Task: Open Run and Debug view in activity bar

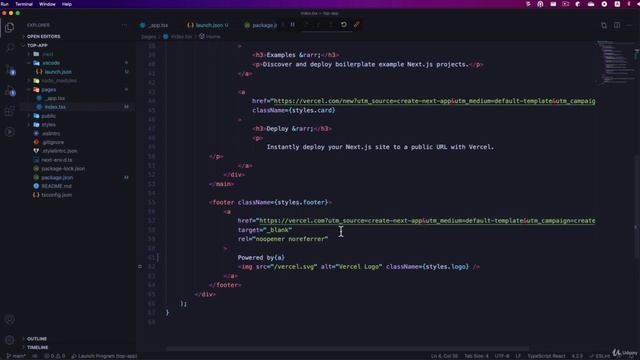Action: click(10, 91)
